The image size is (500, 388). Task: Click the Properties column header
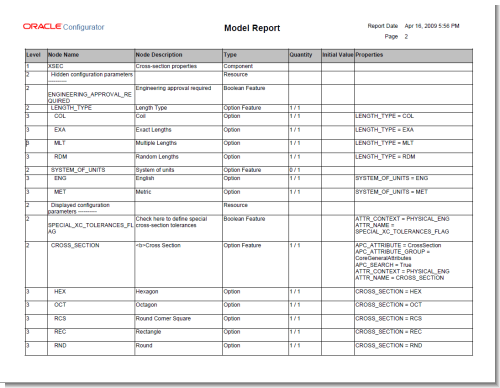[369, 55]
